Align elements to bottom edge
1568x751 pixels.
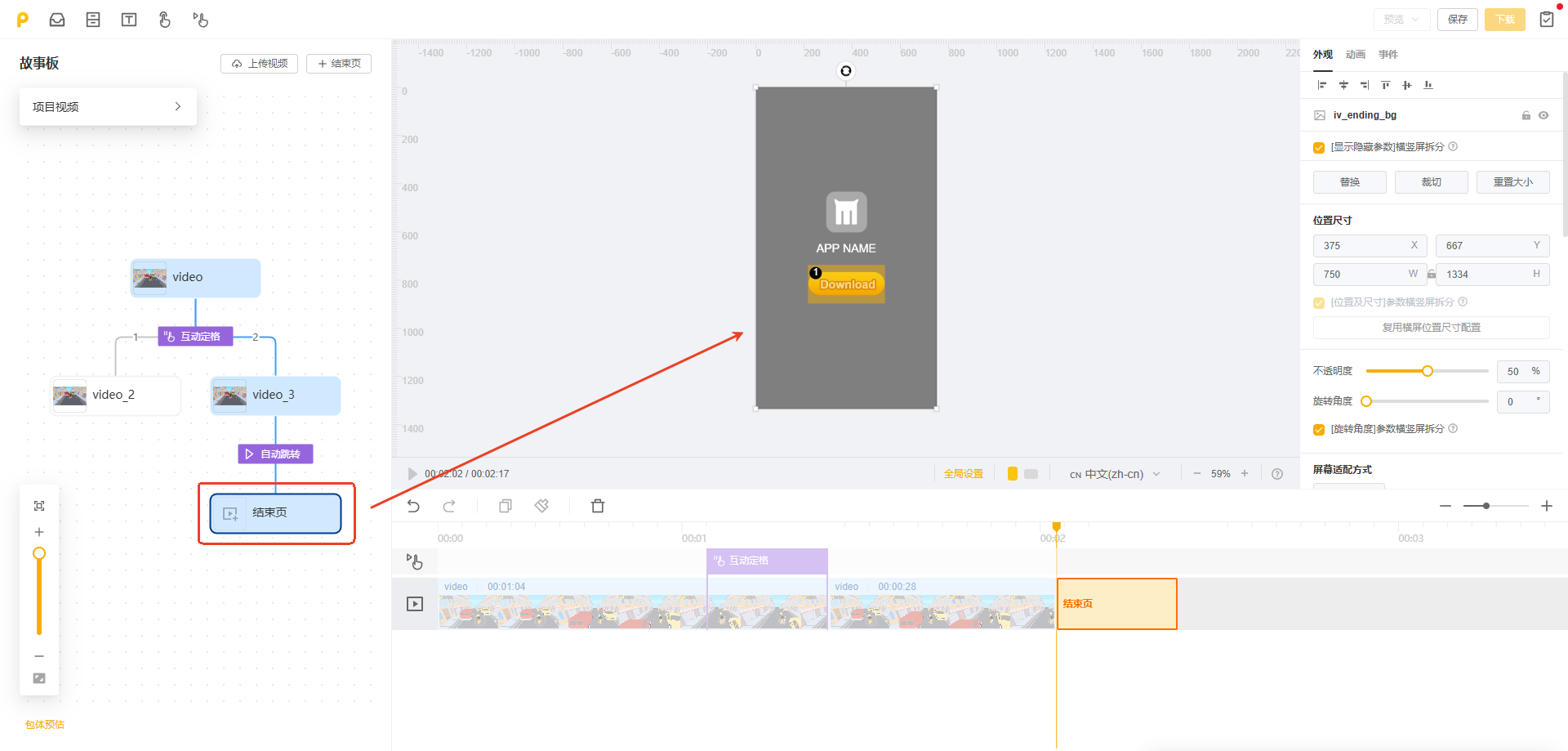(x=1428, y=85)
